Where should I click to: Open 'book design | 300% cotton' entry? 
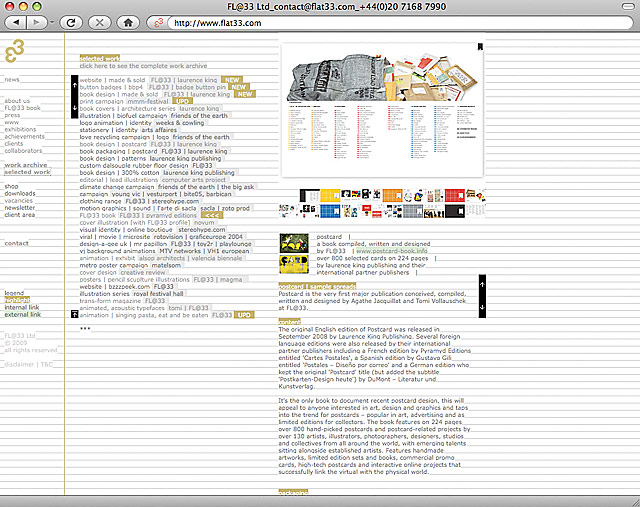click(x=157, y=173)
